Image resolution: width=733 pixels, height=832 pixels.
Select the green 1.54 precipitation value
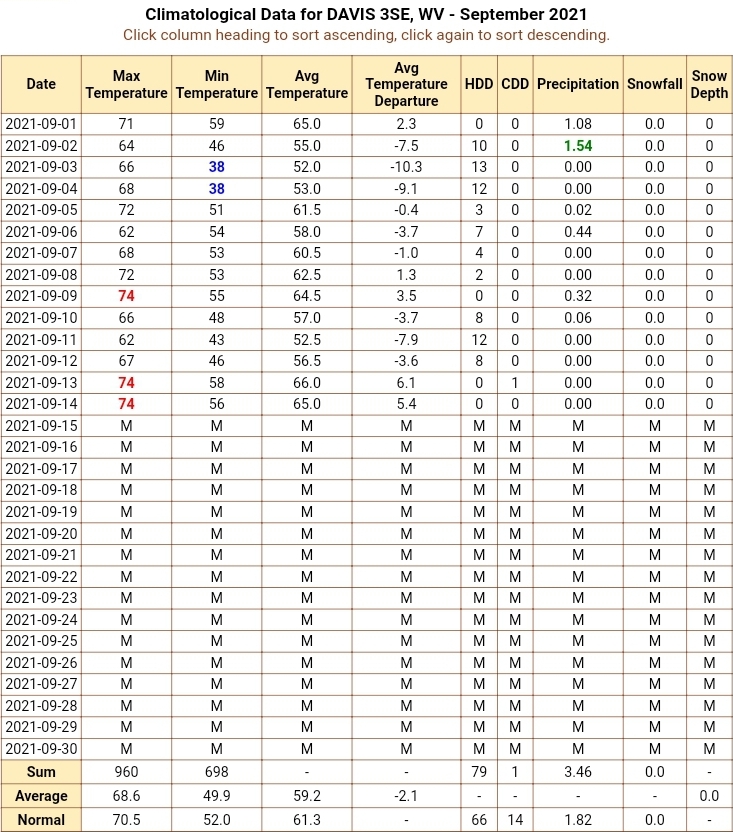point(578,146)
